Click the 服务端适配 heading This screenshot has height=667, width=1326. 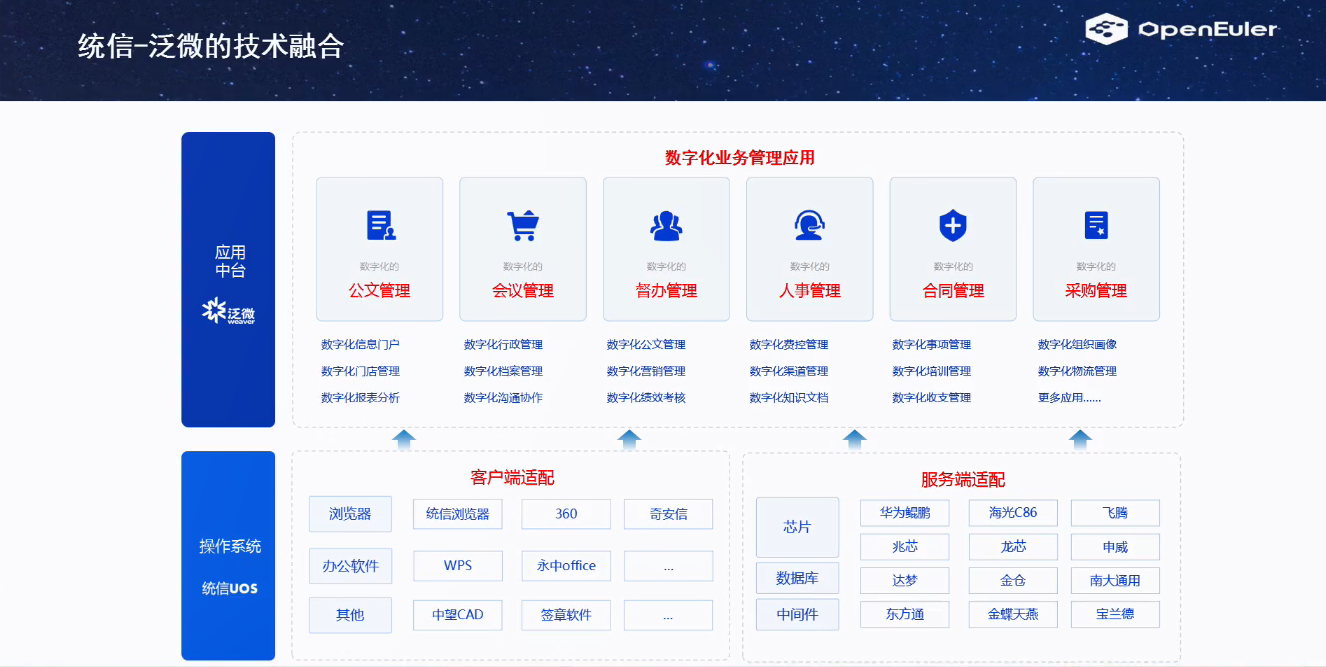(x=962, y=480)
